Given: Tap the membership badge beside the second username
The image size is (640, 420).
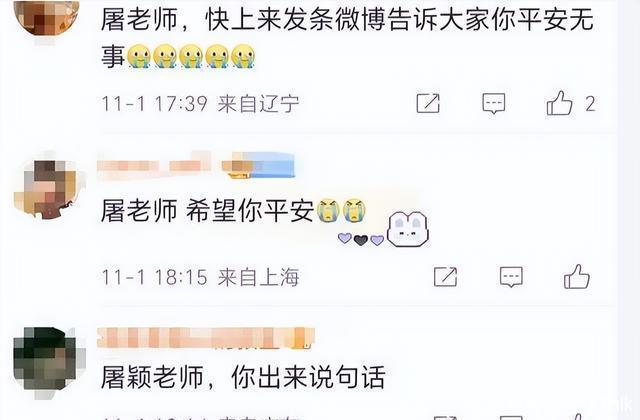Looking at the screenshot, I should click(x=258, y=165).
